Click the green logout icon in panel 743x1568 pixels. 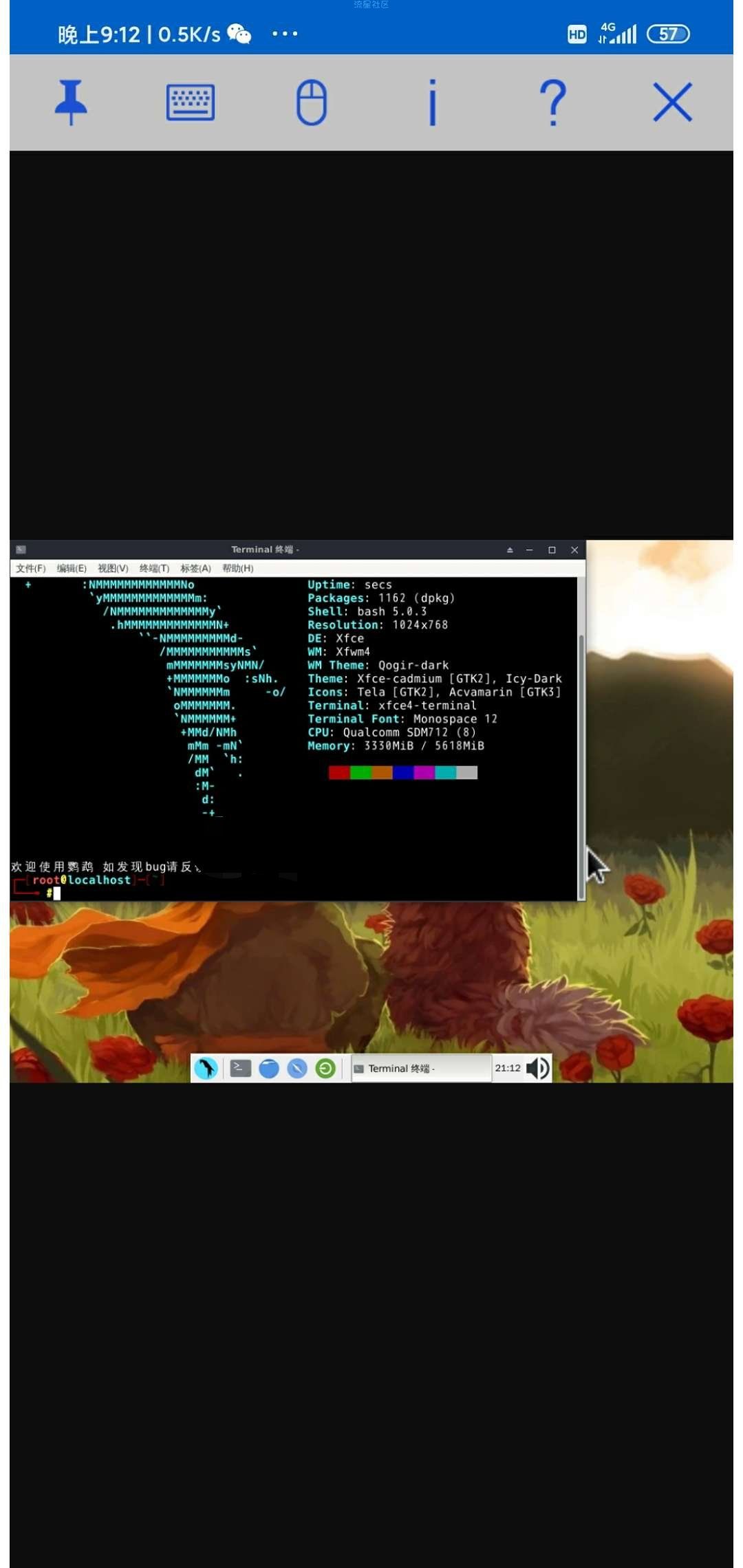pos(325,1068)
